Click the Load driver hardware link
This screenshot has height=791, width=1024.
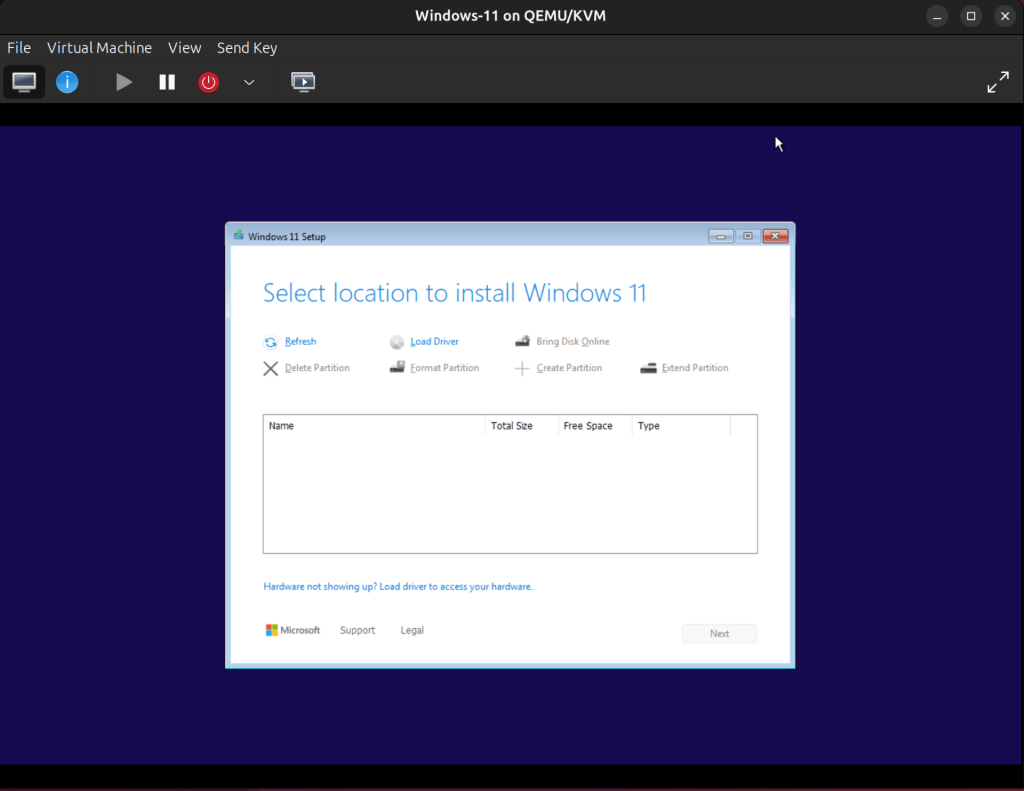[397, 586]
